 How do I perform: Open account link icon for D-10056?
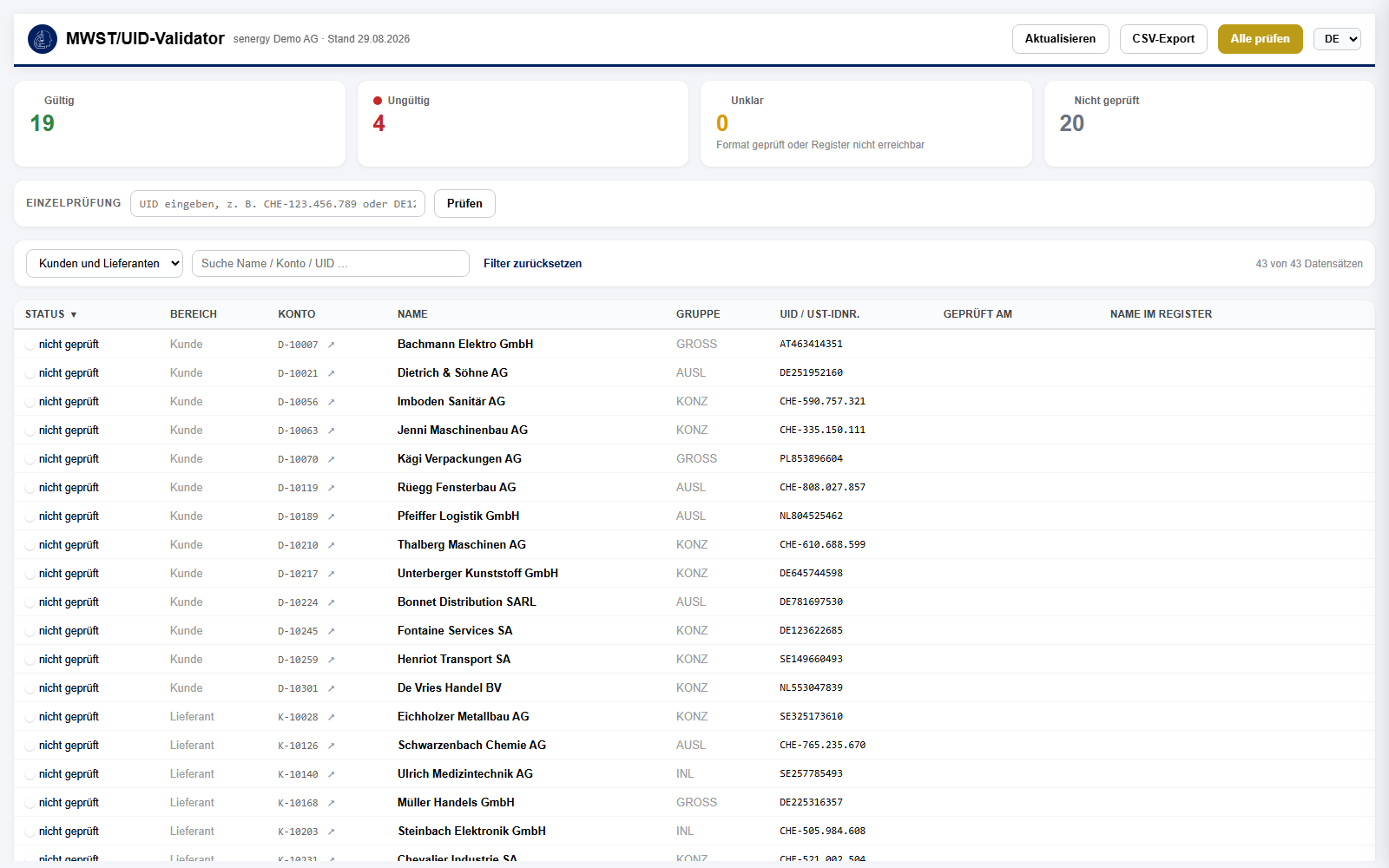tap(331, 402)
